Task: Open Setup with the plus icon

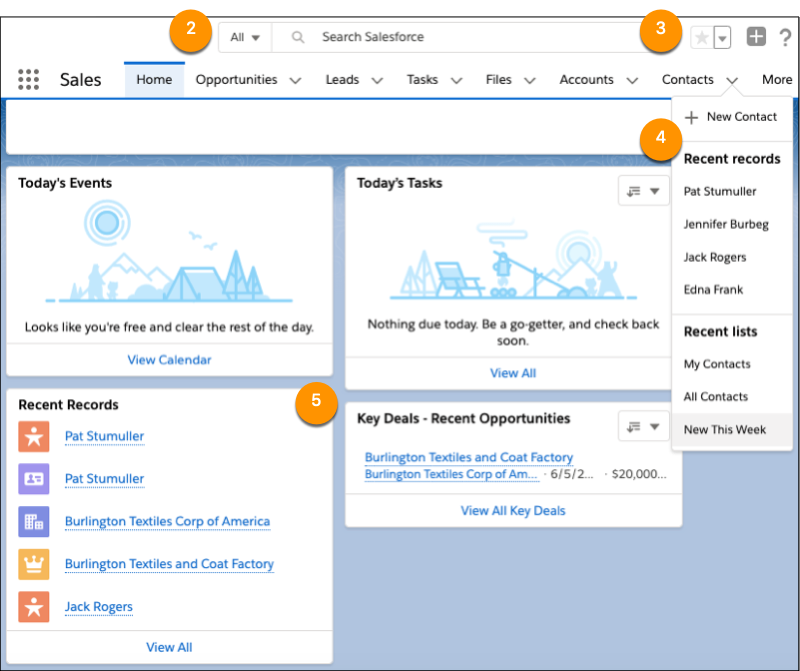Action: [x=757, y=36]
